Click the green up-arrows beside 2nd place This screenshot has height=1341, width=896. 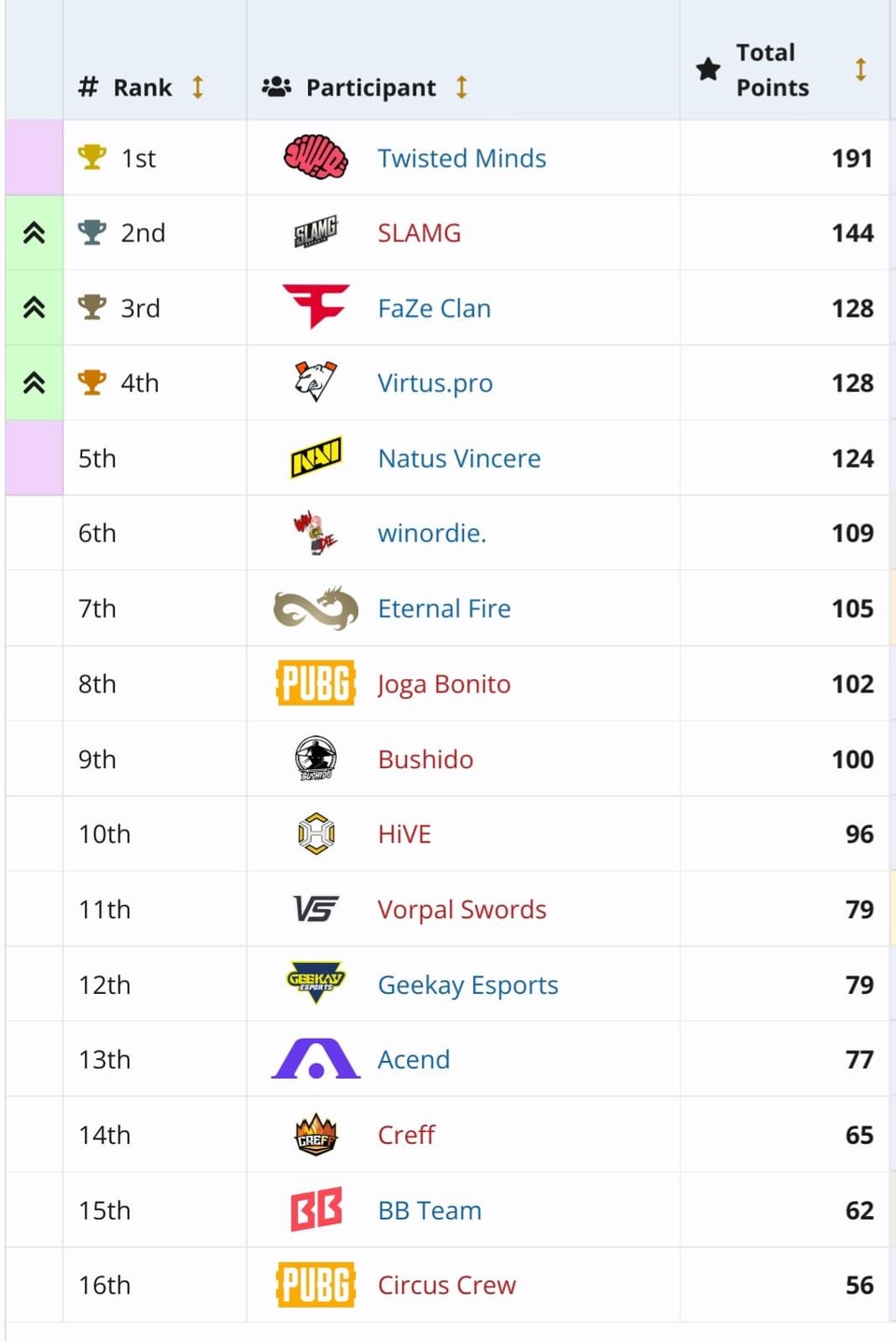35,233
